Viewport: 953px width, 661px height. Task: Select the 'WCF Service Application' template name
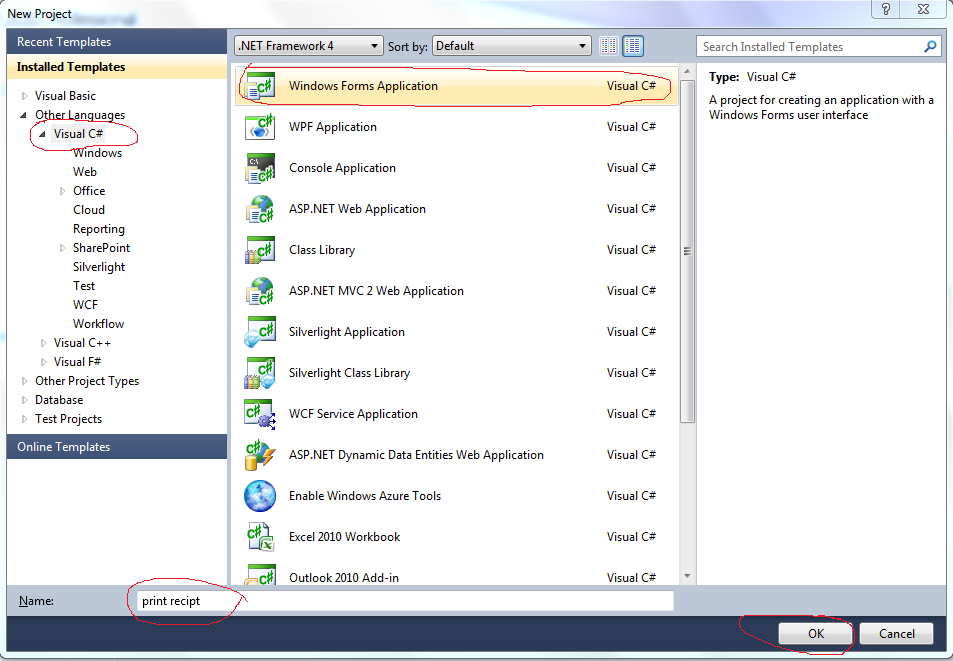pos(353,414)
